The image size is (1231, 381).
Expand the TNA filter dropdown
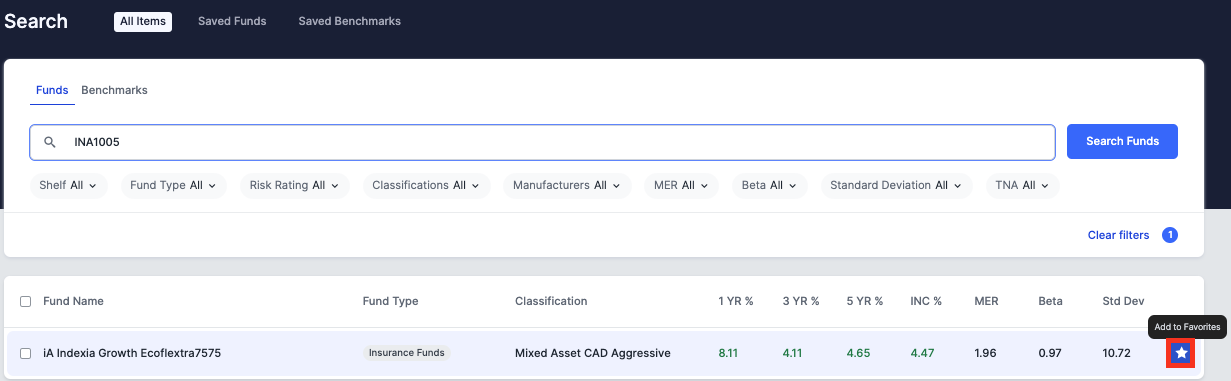click(1021, 185)
